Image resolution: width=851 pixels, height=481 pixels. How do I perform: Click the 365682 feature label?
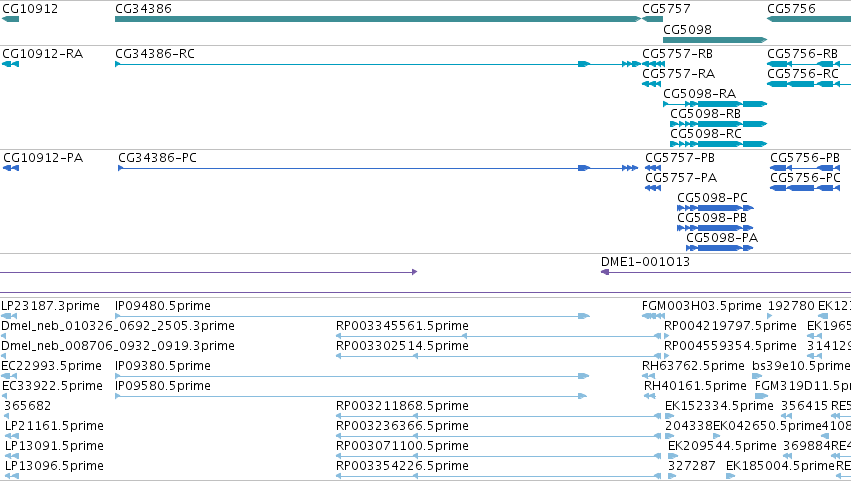click(x=27, y=407)
